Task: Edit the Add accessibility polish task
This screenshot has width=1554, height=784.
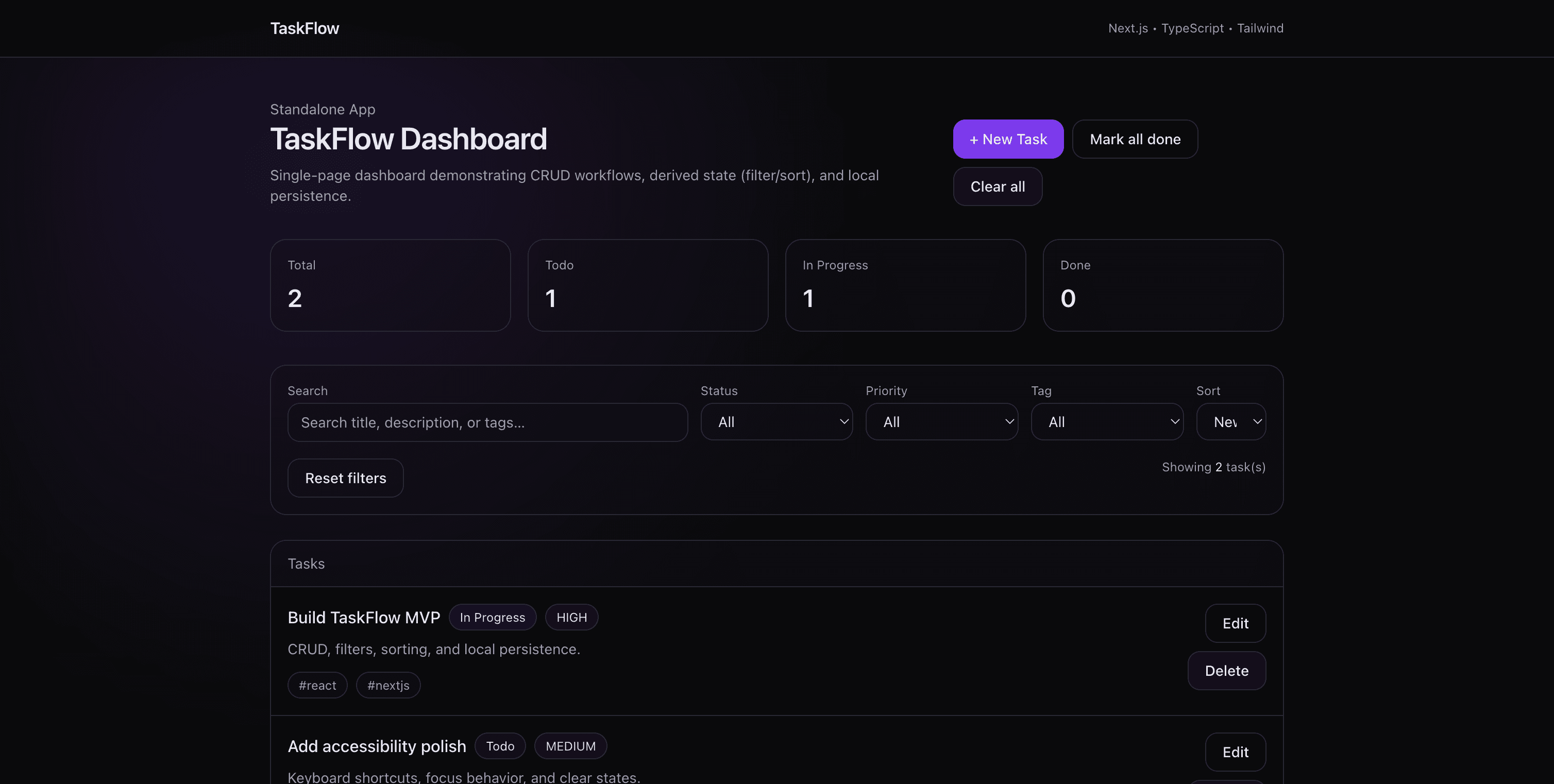Action: (1235, 752)
